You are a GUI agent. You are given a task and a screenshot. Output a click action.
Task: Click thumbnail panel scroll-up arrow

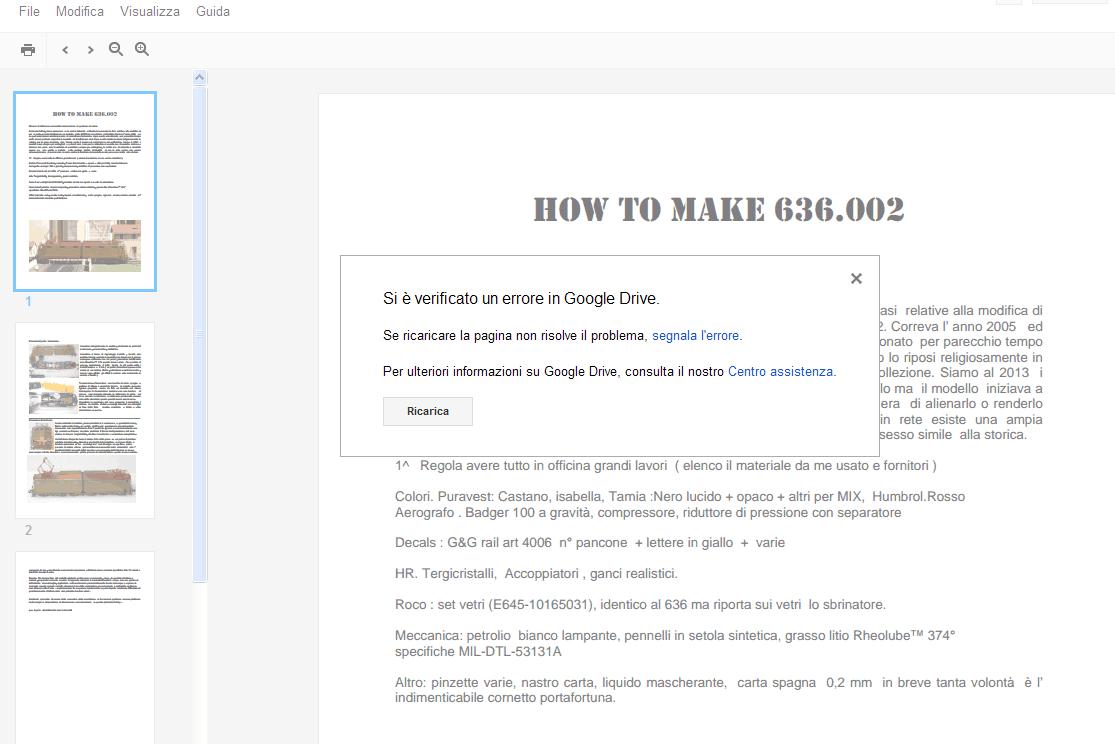(200, 78)
